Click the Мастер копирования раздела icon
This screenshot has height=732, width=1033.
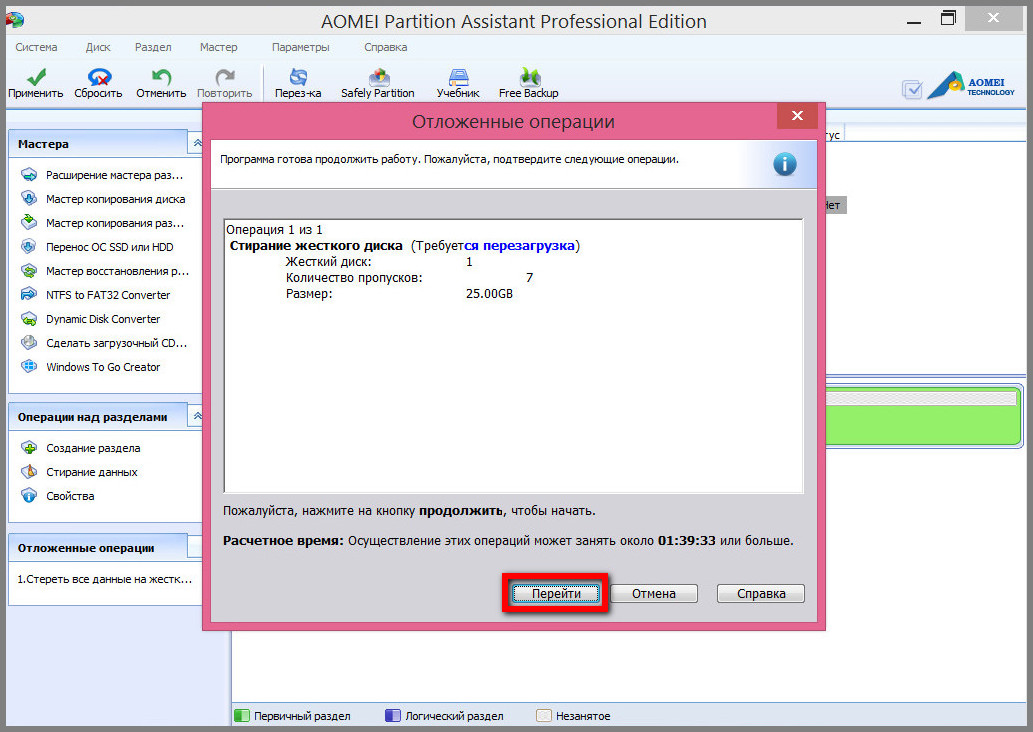[29, 222]
